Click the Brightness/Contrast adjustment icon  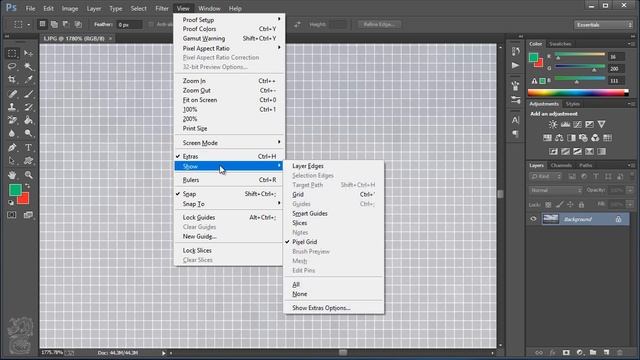(x=553, y=124)
